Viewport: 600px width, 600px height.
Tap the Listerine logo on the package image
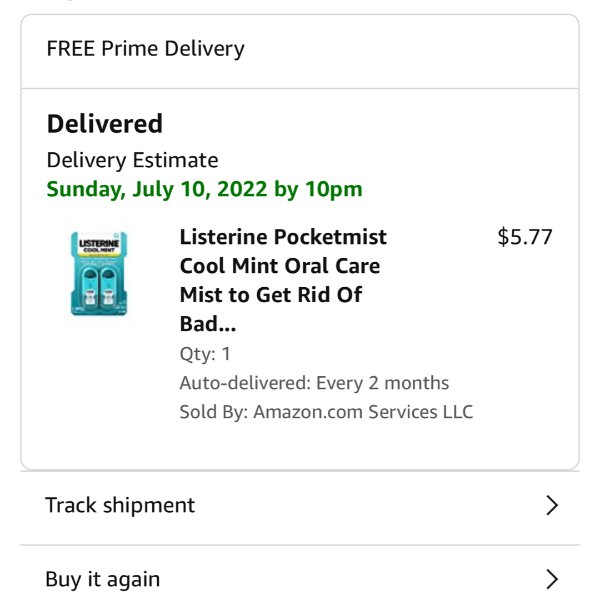point(99,244)
